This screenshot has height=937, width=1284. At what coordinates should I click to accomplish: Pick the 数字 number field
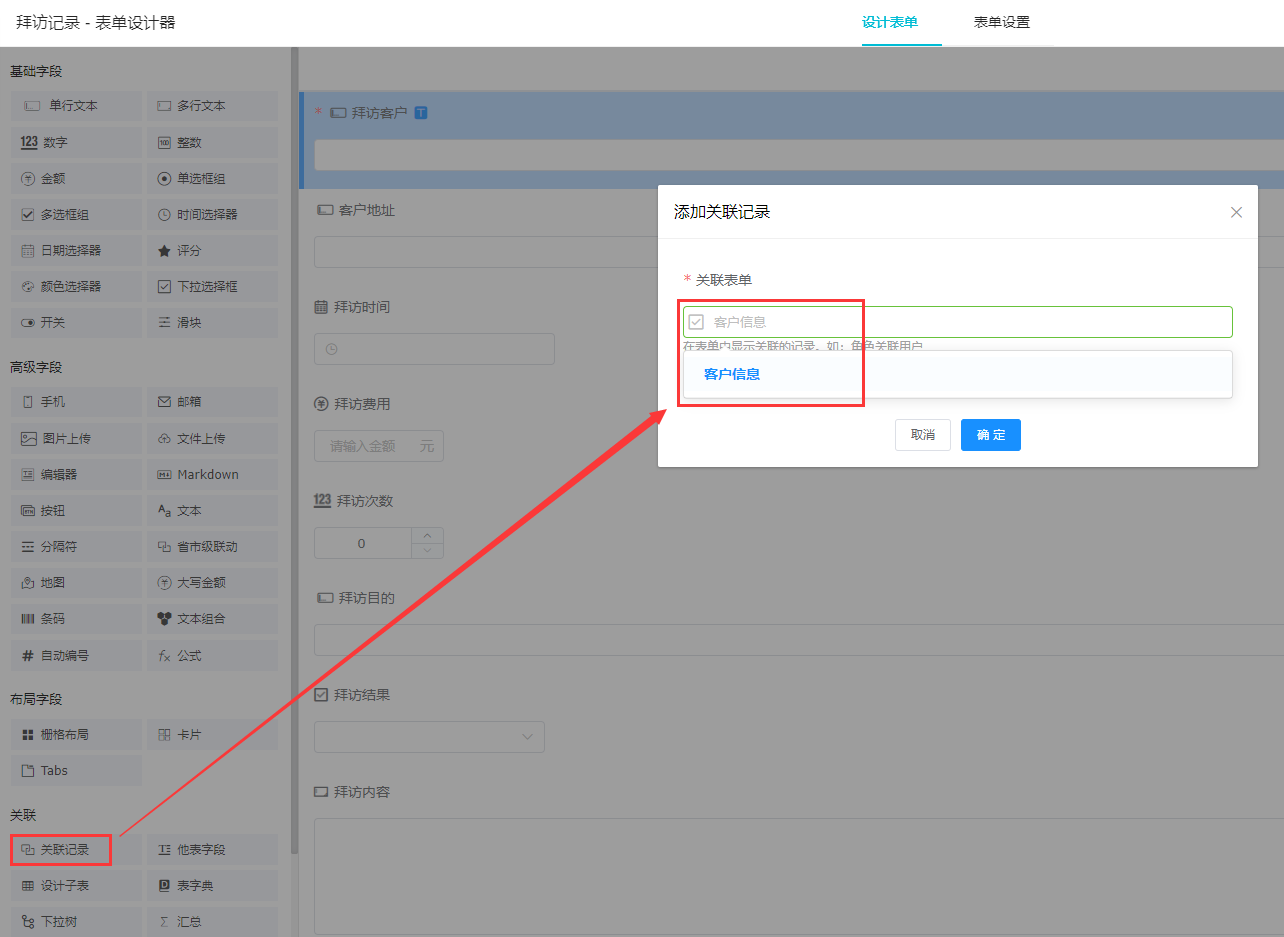(76, 142)
